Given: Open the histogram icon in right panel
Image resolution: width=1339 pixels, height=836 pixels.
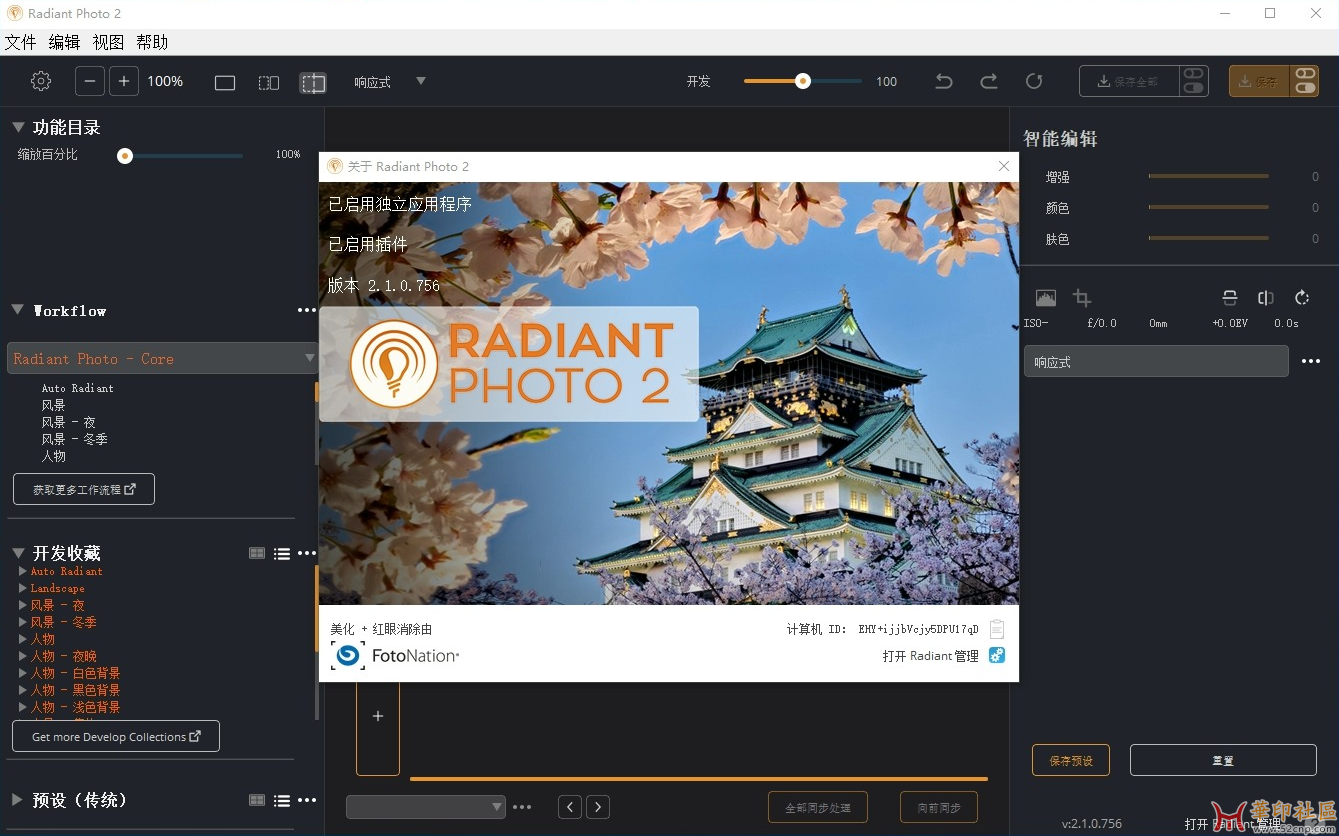Looking at the screenshot, I should (1045, 297).
